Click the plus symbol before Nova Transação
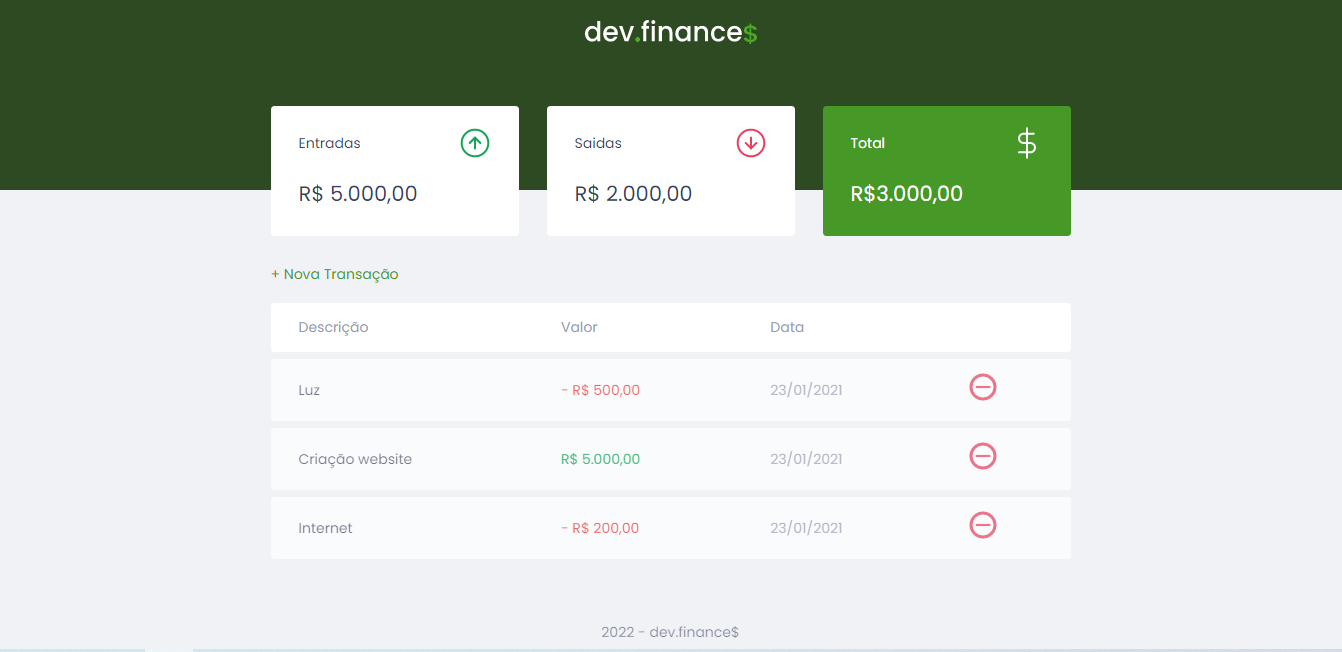This screenshot has height=652, width=1342. pos(272,273)
